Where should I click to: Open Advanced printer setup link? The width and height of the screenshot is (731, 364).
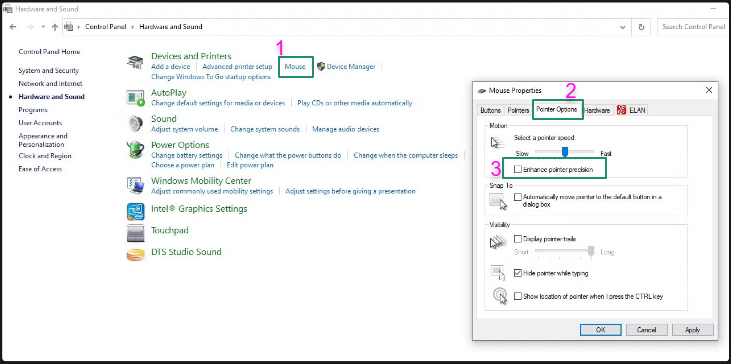click(237, 67)
